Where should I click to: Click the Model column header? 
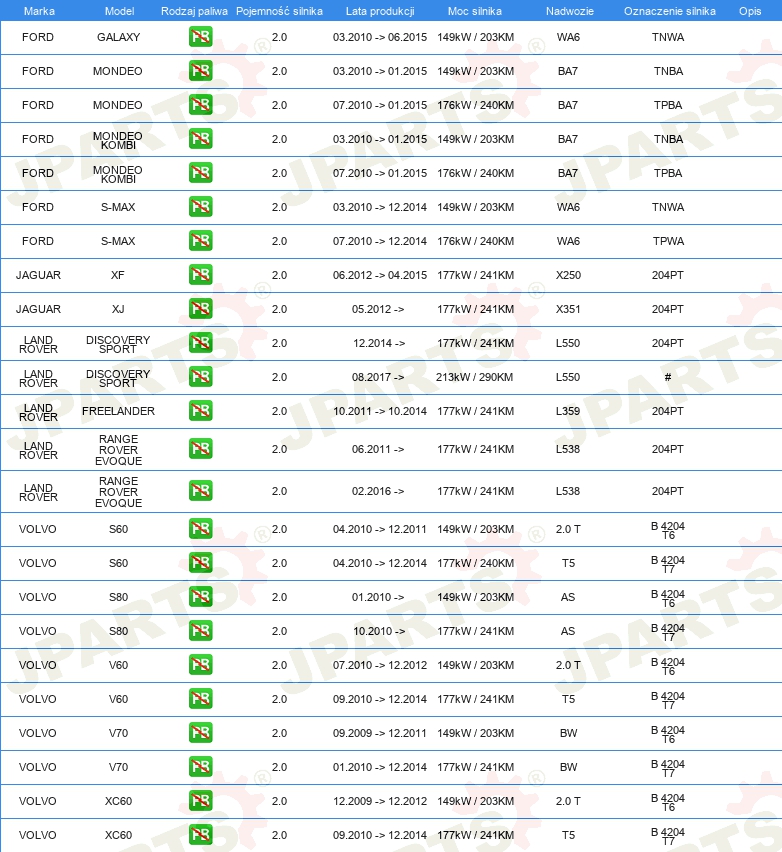(120, 11)
